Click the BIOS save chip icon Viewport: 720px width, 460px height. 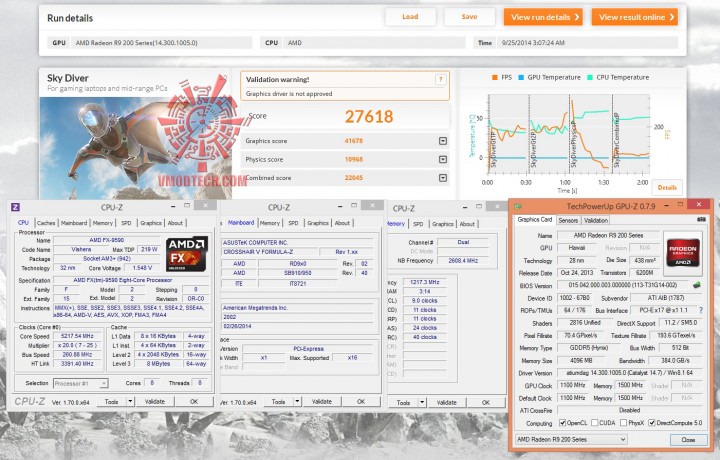[697, 285]
